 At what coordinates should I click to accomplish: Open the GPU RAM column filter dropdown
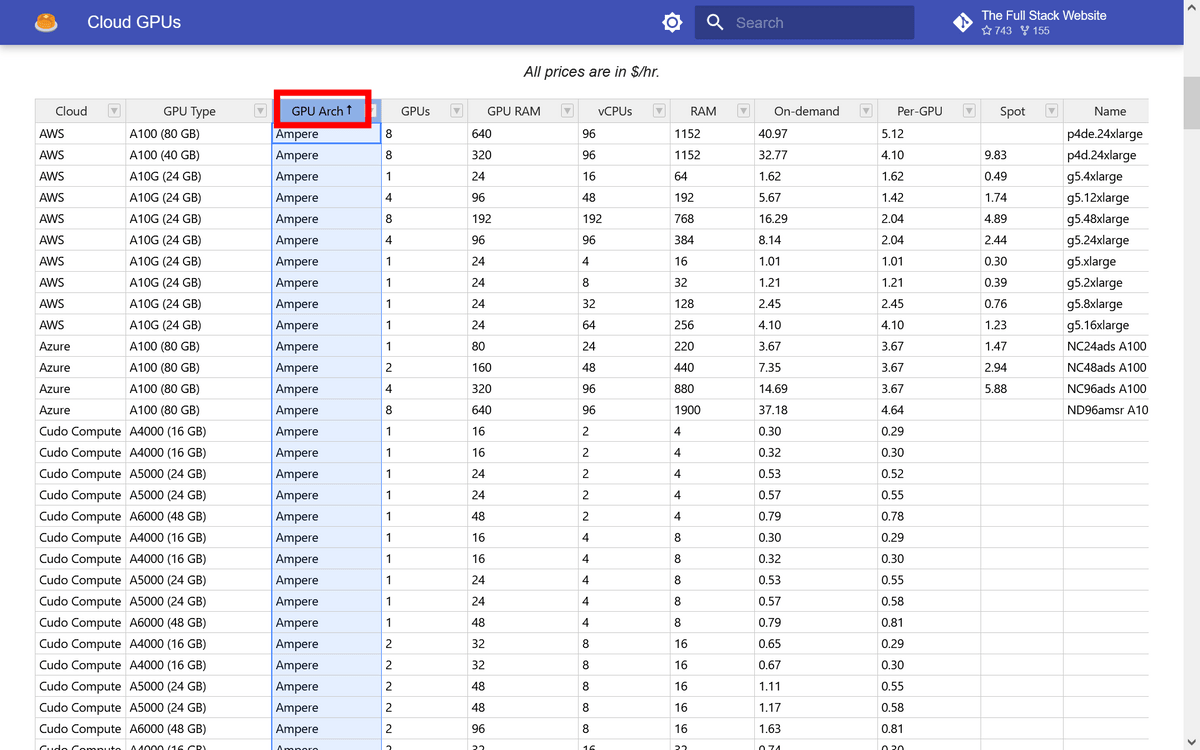pos(567,111)
